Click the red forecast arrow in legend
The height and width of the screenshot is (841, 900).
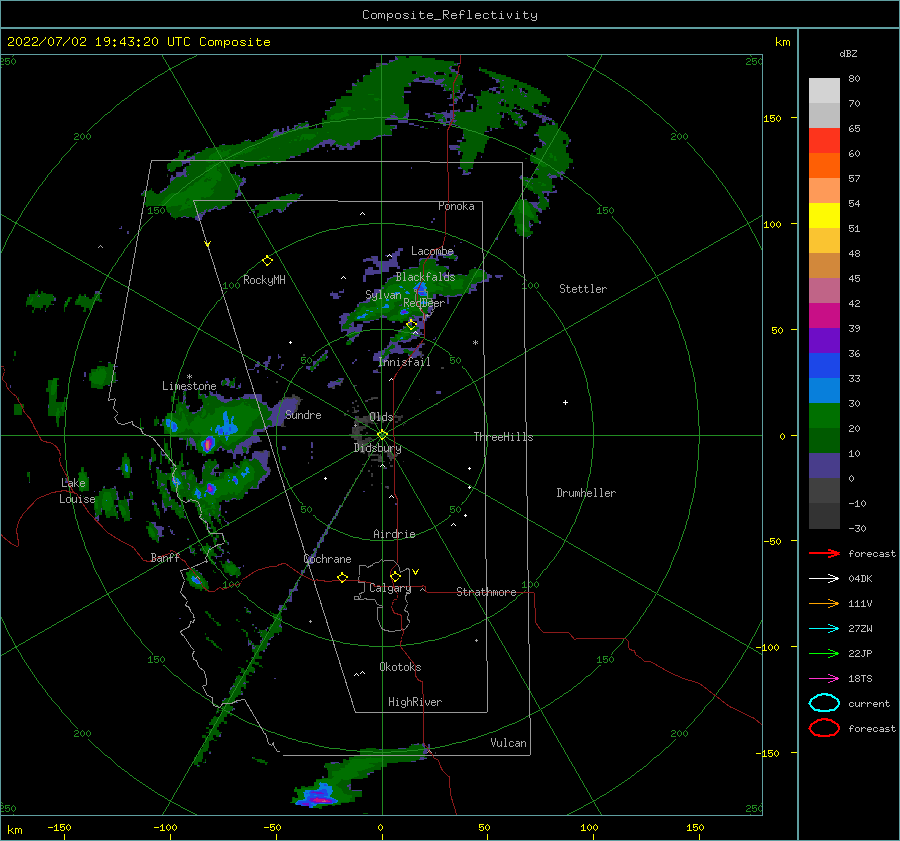pyautogui.click(x=824, y=553)
